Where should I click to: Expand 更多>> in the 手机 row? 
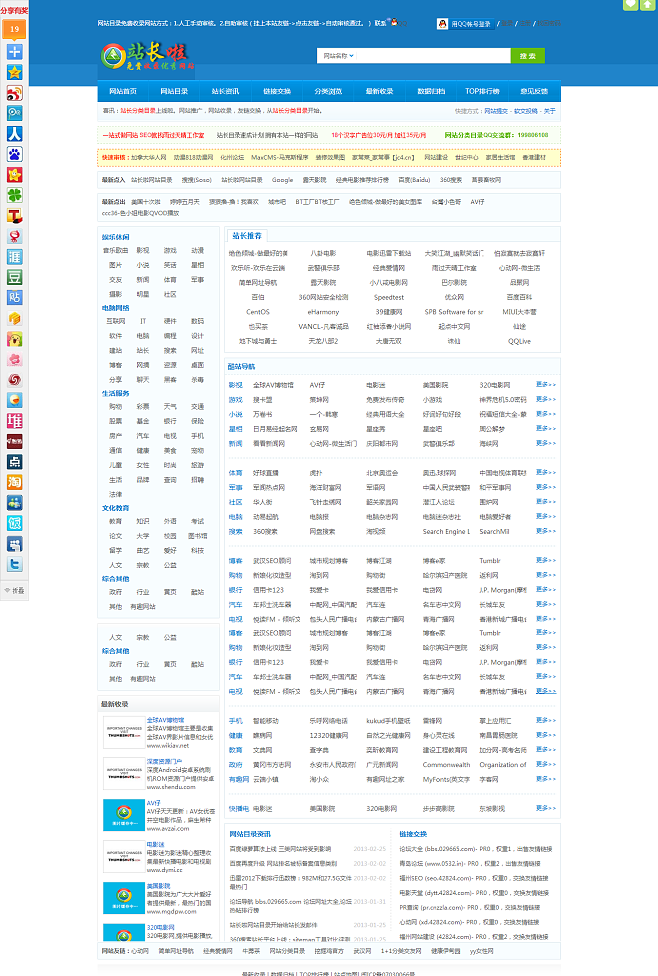546,720
